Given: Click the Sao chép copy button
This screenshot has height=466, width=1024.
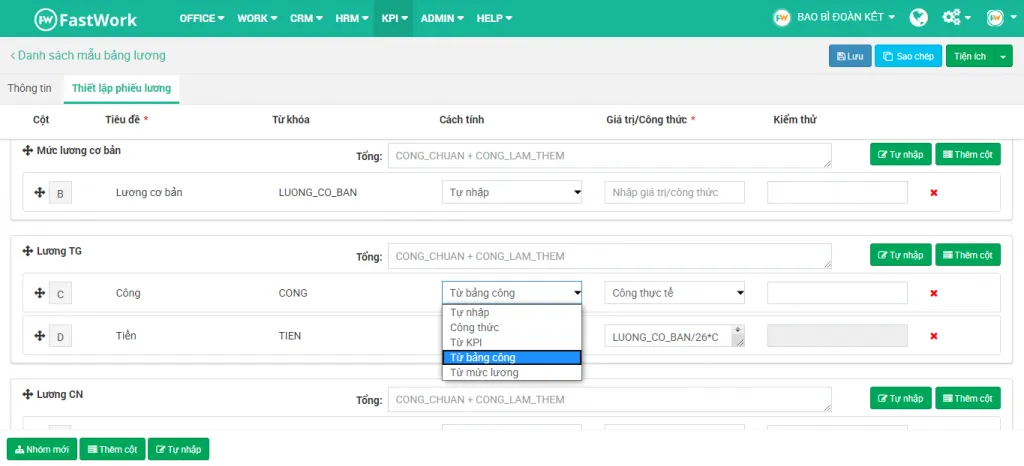Looking at the screenshot, I should [908, 57].
